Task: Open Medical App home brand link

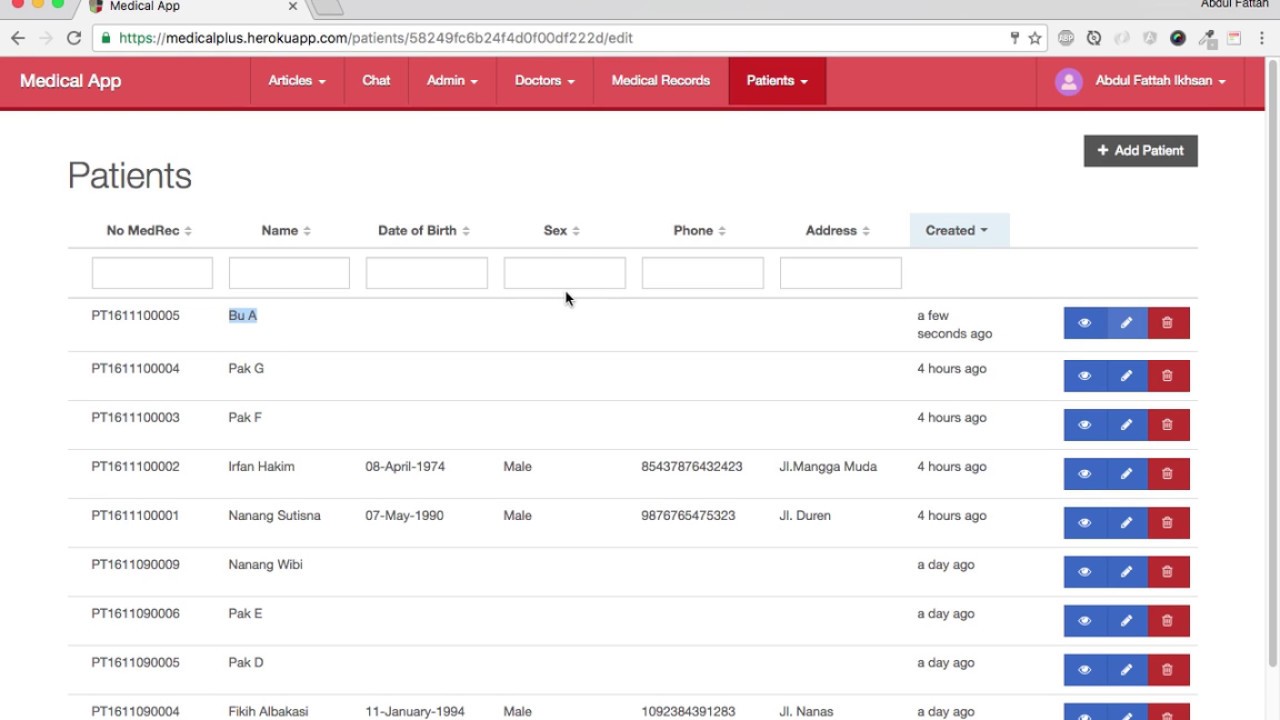Action: click(70, 81)
